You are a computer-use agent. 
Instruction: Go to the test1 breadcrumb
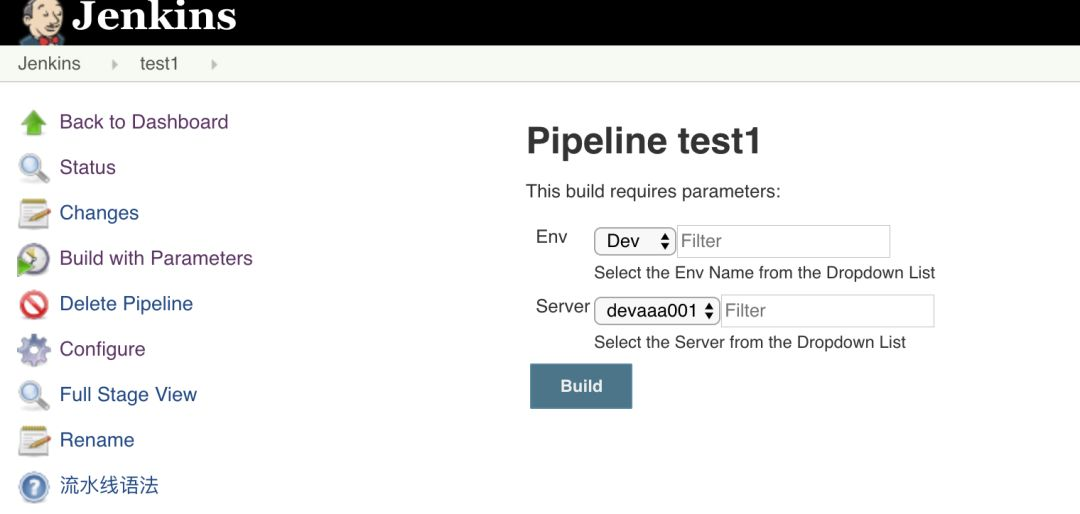click(159, 64)
